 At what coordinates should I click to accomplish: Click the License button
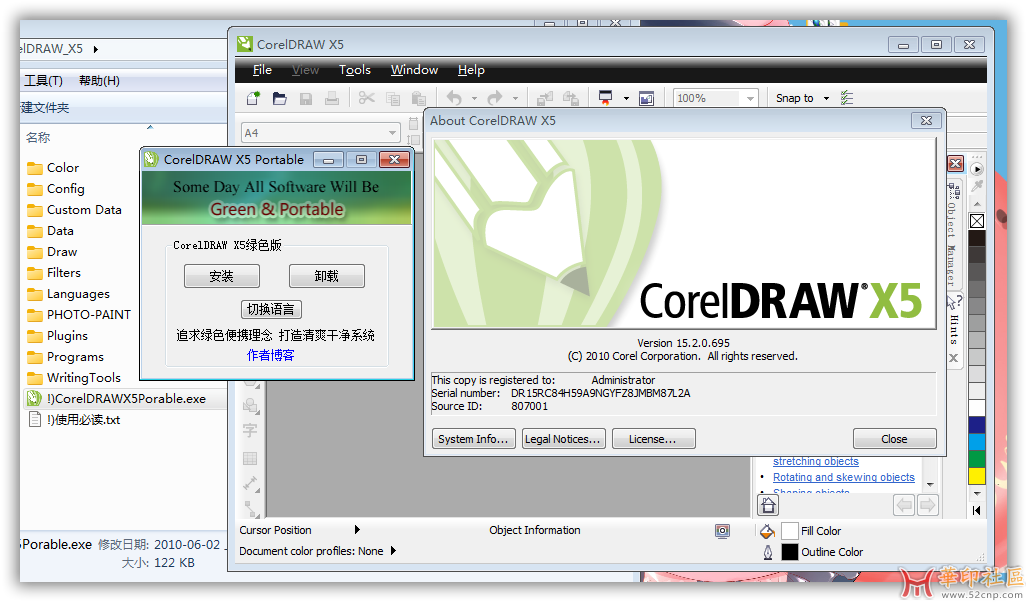(x=652, y=439)
